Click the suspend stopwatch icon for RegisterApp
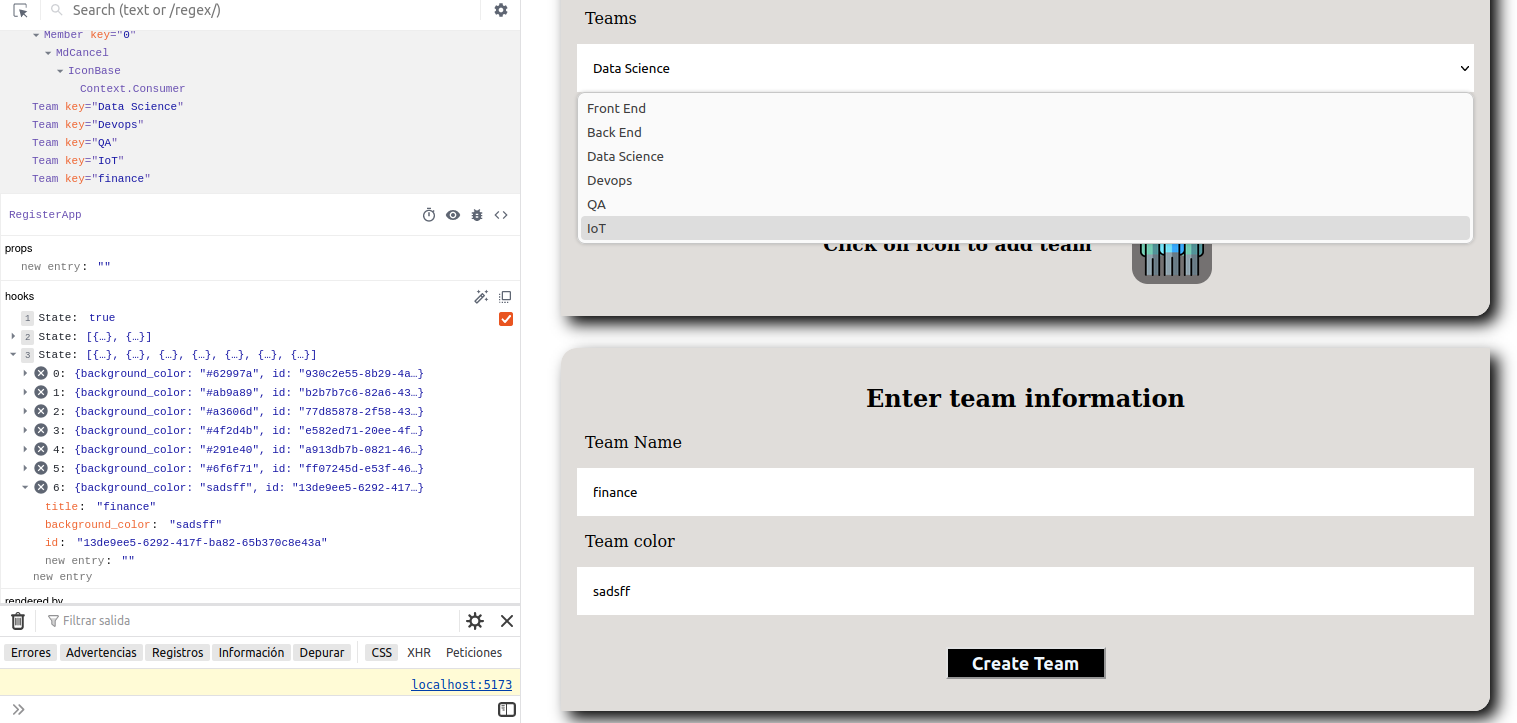 (x=429, y=215)
